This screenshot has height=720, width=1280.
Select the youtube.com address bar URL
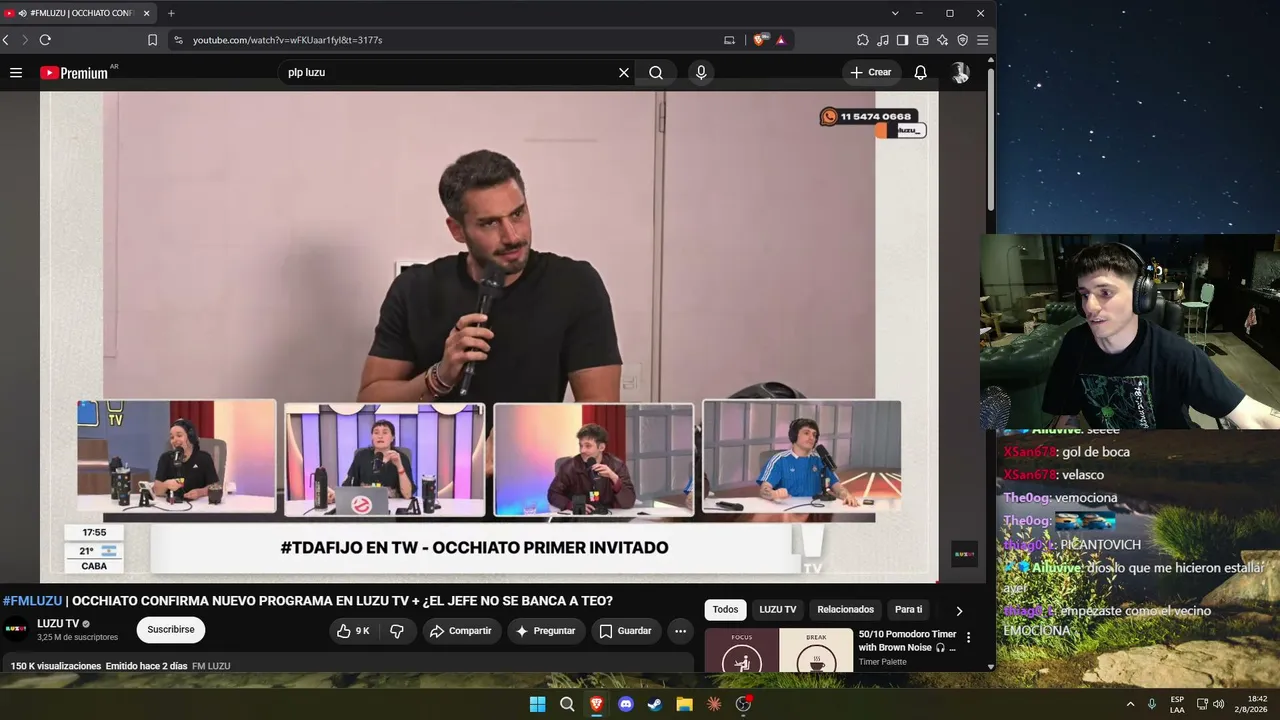click(288, 40)
